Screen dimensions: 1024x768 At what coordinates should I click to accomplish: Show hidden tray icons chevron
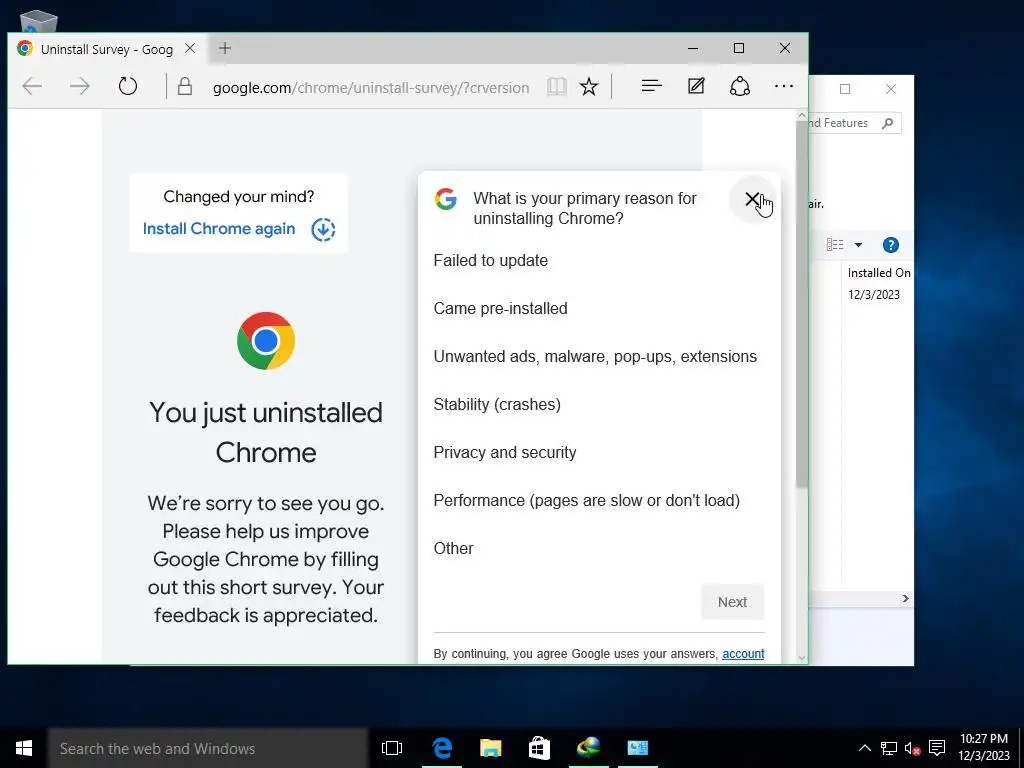pyautogui.click(x=864, y=748)
